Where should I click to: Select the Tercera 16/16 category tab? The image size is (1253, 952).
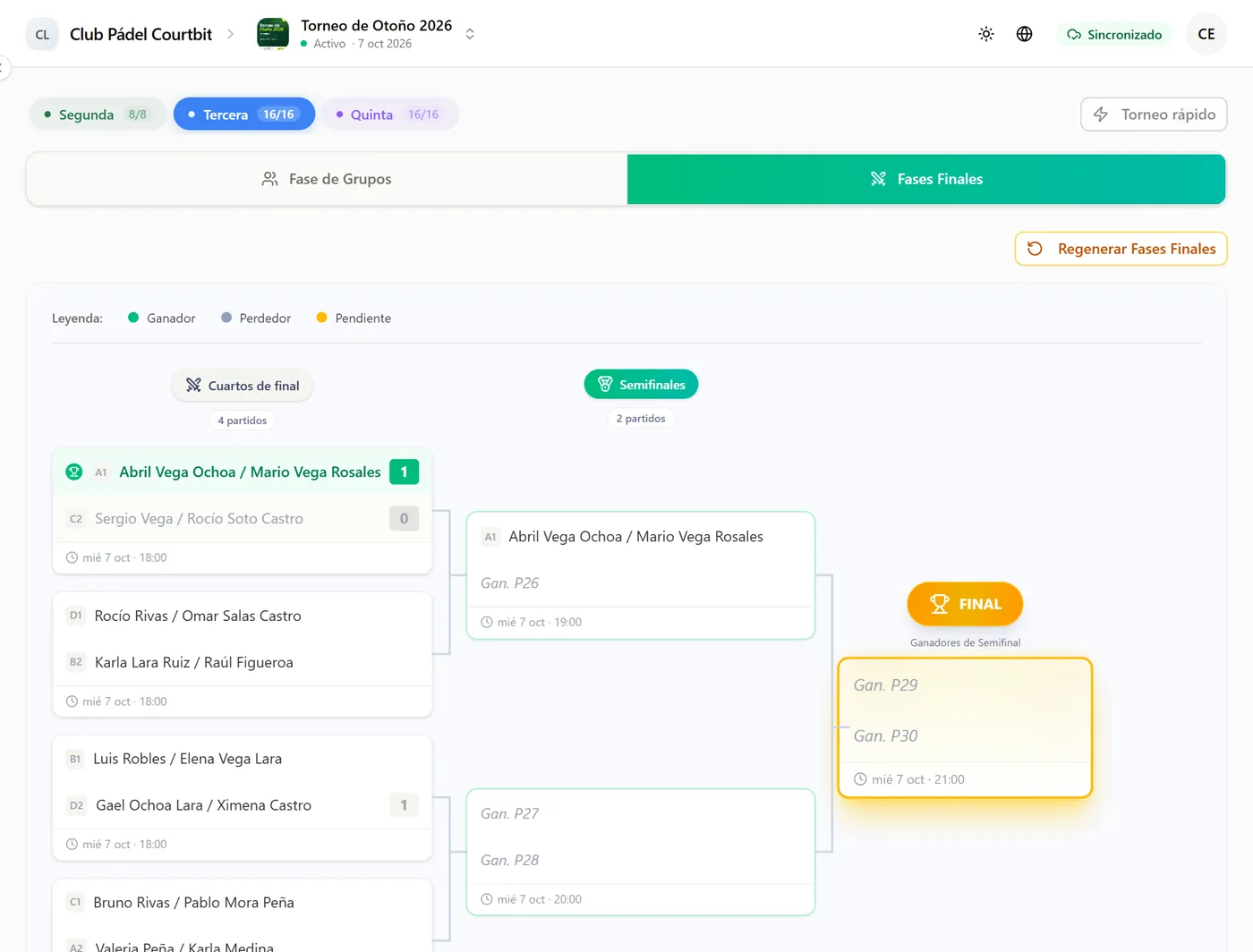point(244,115)
